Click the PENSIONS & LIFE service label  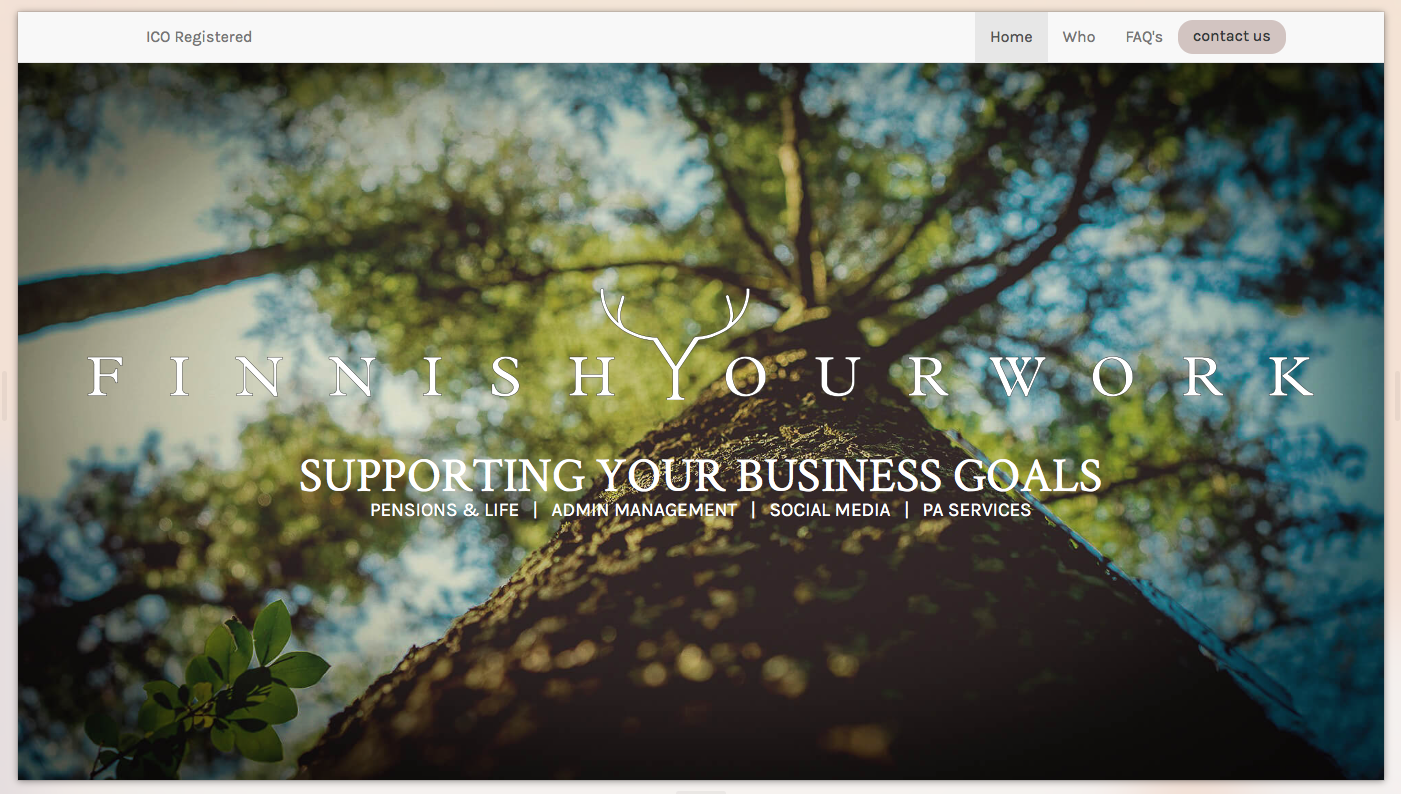[x=445, y=510]
